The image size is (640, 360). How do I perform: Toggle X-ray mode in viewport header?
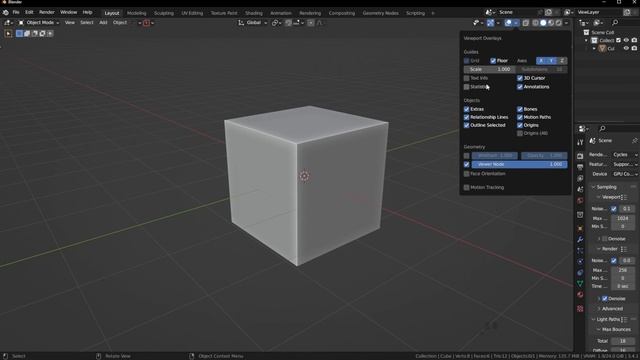pyautogui.click(x=526, y=23)
